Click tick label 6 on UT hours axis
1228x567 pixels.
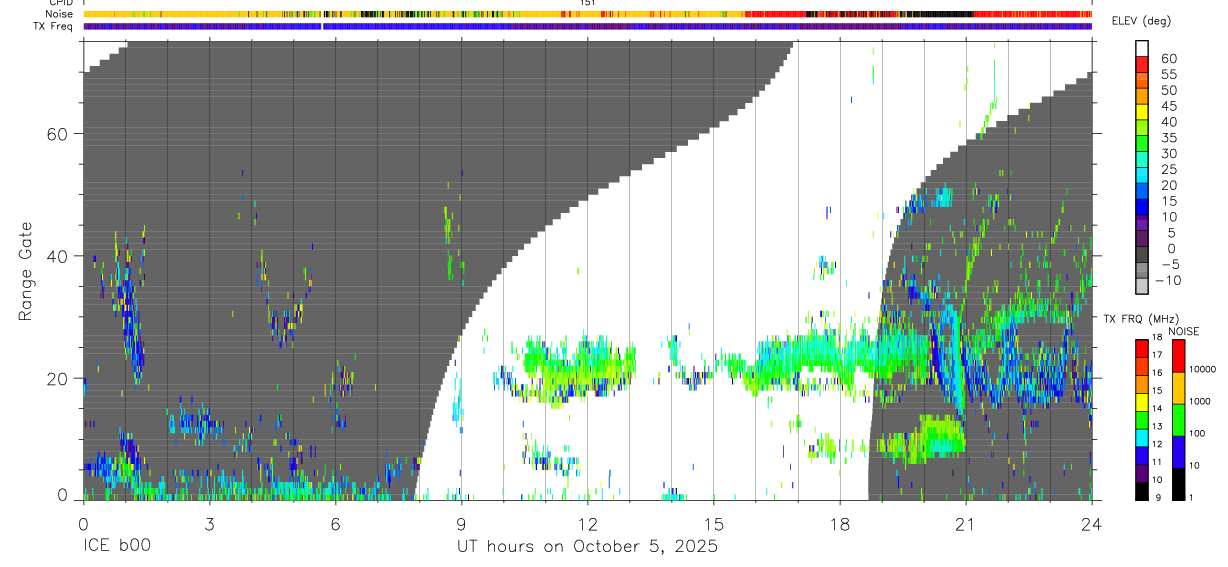[x=335, y=524]
